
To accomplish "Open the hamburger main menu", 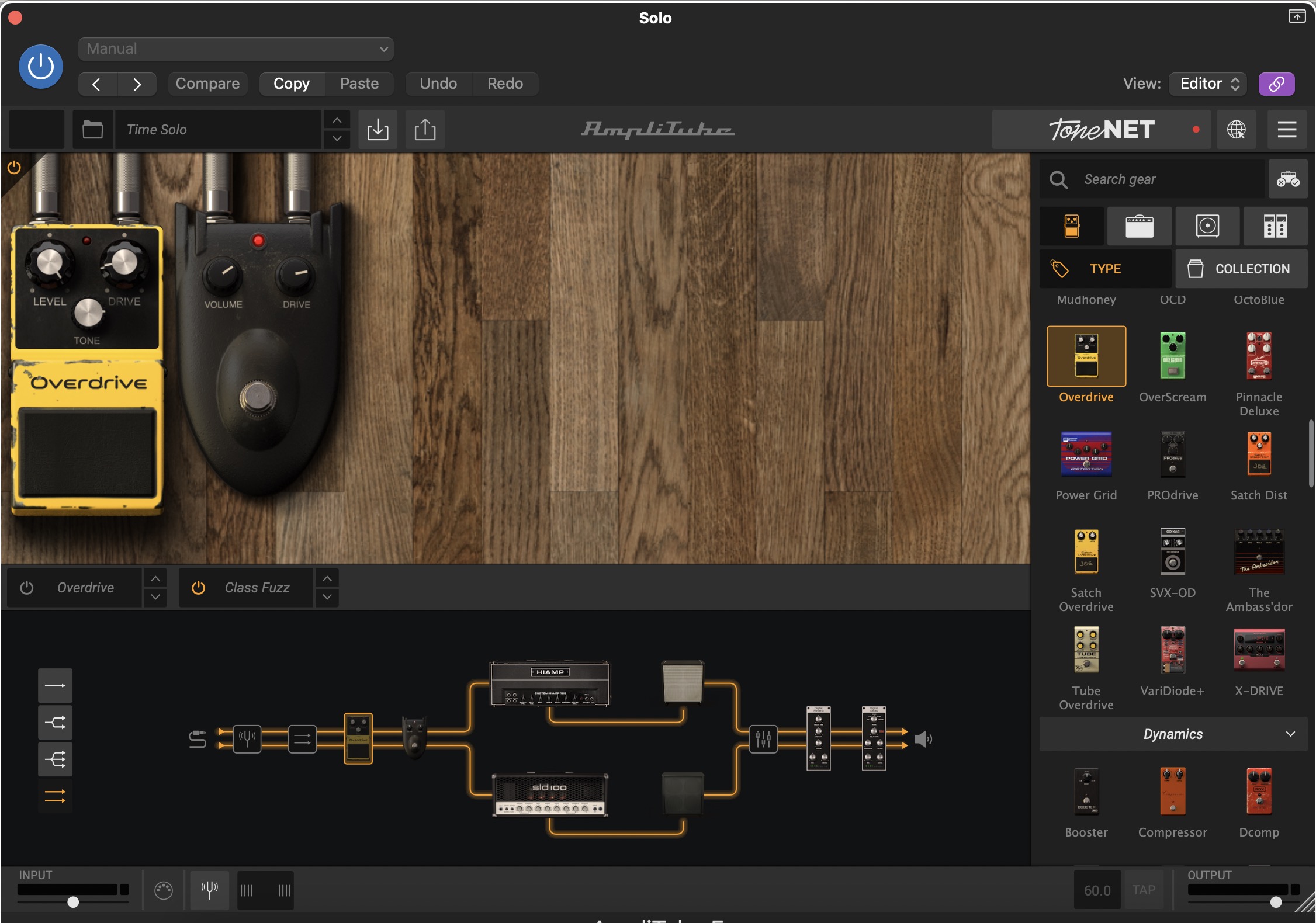I will (1286, 129).
